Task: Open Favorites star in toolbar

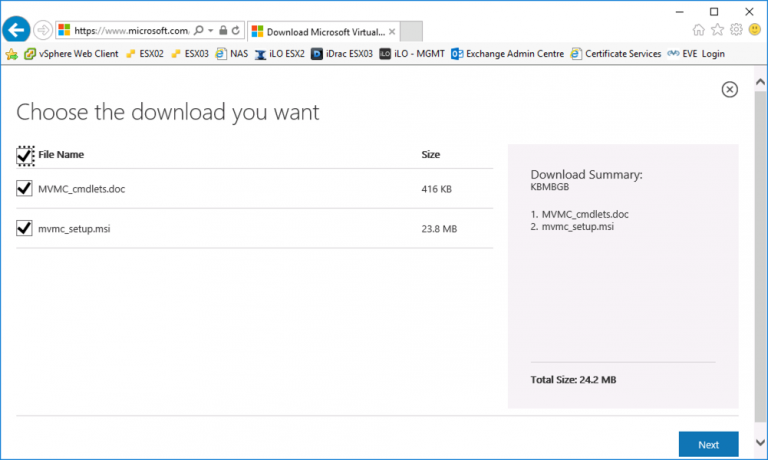Action: [718, 30]
